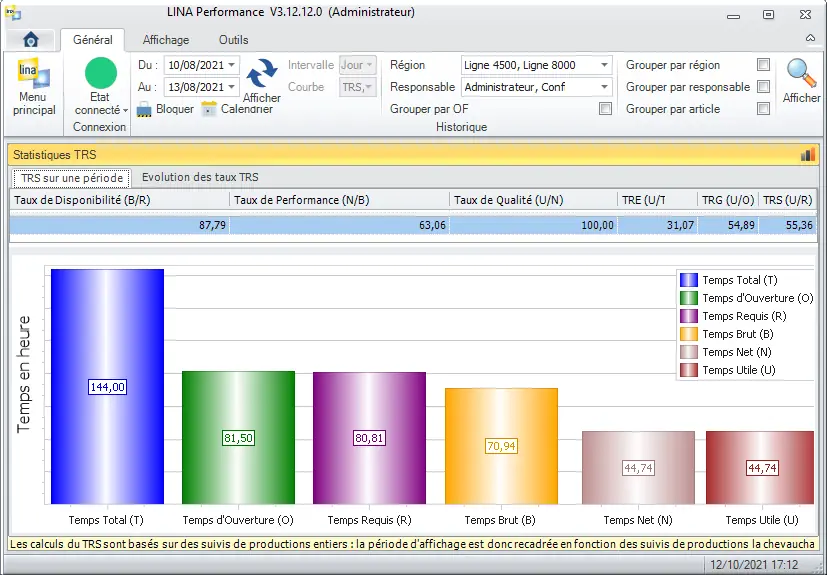This screenshot has width=827, height=575.
Task: Click the status bar date 12/10/2021 17:12
Action: (x=754, y=565)
